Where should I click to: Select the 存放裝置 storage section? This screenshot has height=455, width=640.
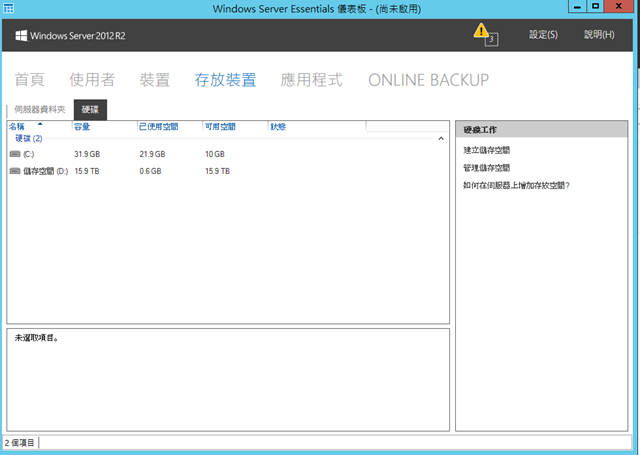tap(225, 80)
